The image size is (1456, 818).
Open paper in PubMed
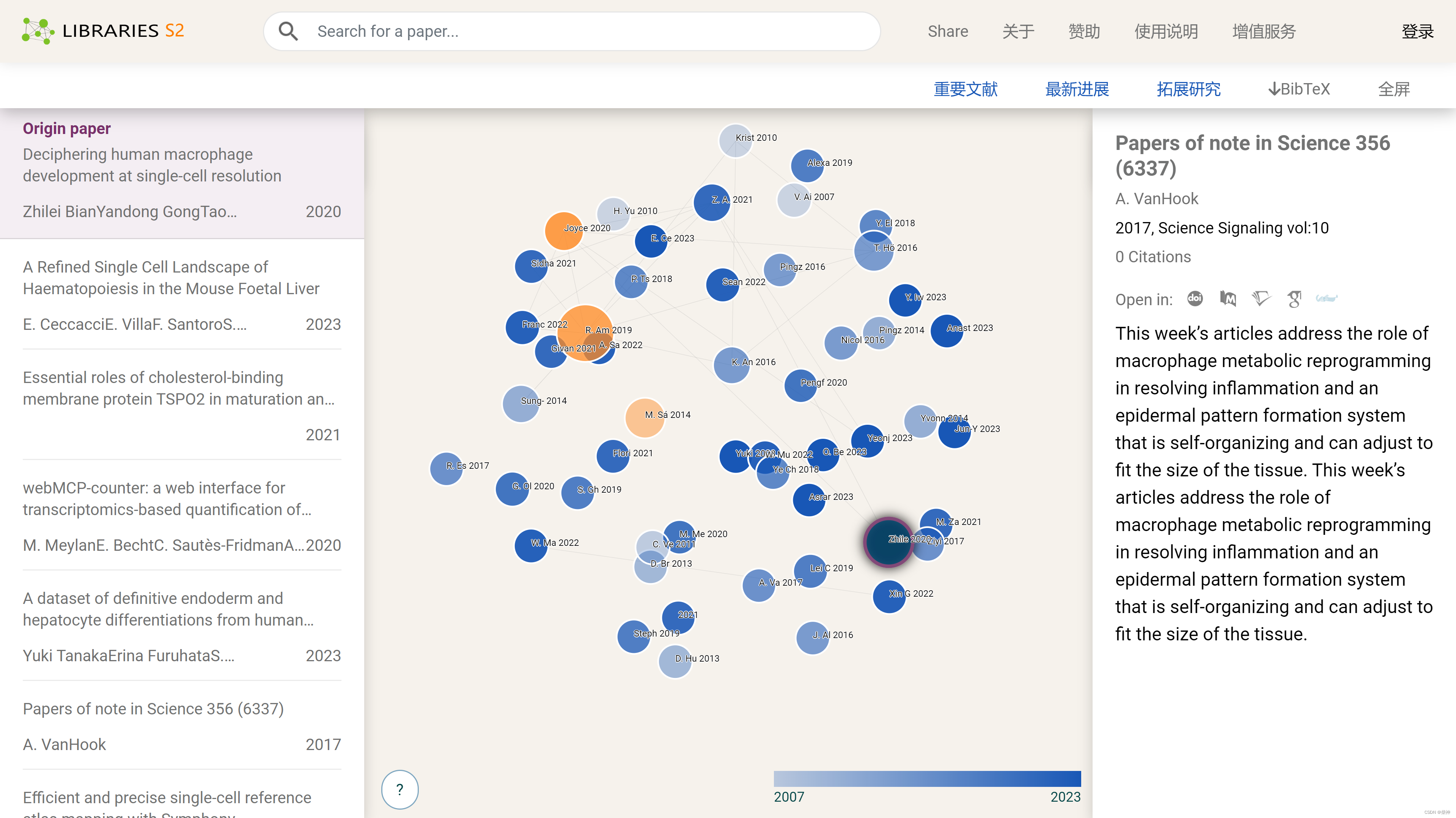(1228, 299)
